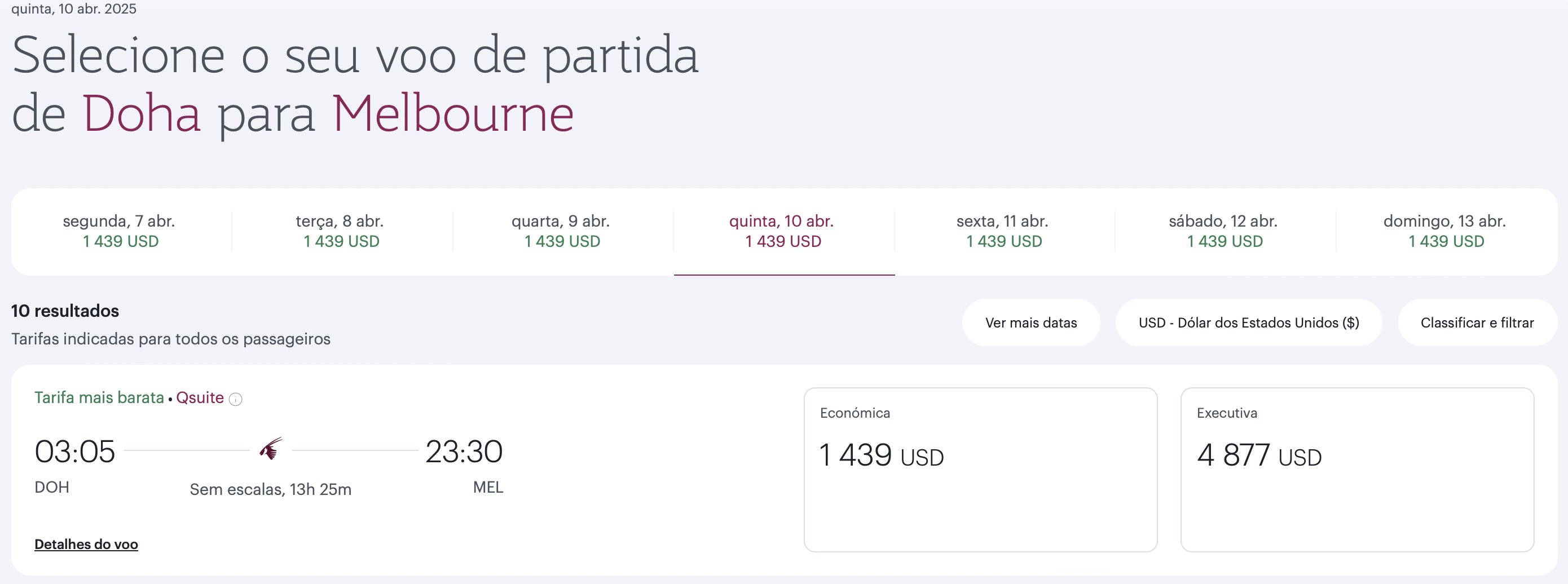
Task: Open the USD currency selector
Action: 1248,322
